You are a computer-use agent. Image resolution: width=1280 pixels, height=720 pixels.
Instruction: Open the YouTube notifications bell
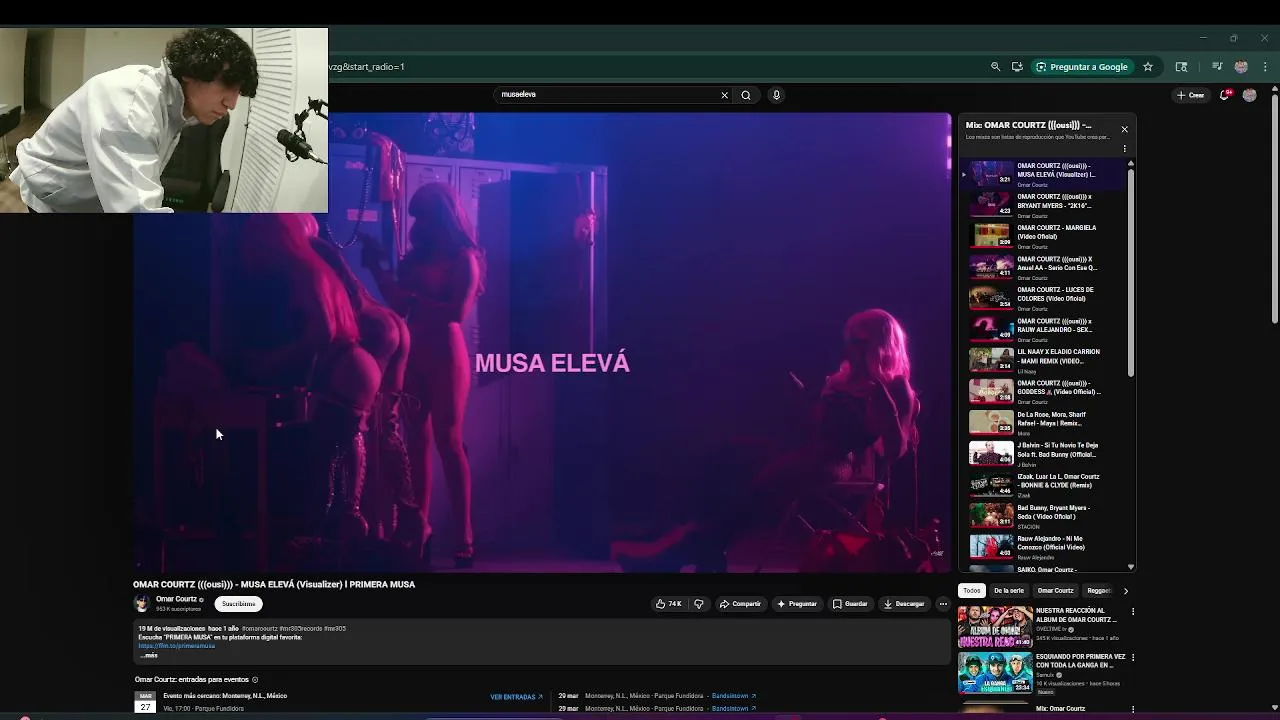pos(1224,95)
